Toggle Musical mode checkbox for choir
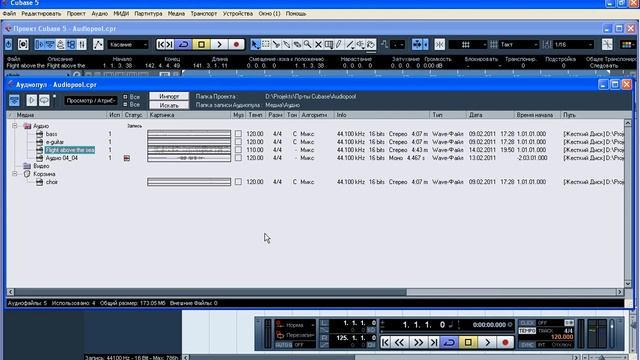Viewport: 640px width, 360px height. point(238,182)
